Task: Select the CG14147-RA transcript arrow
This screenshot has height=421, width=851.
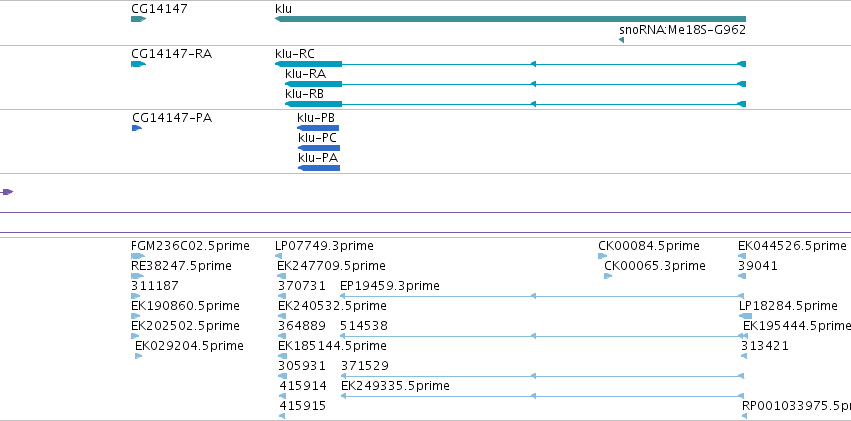Action: coord(138,64)
